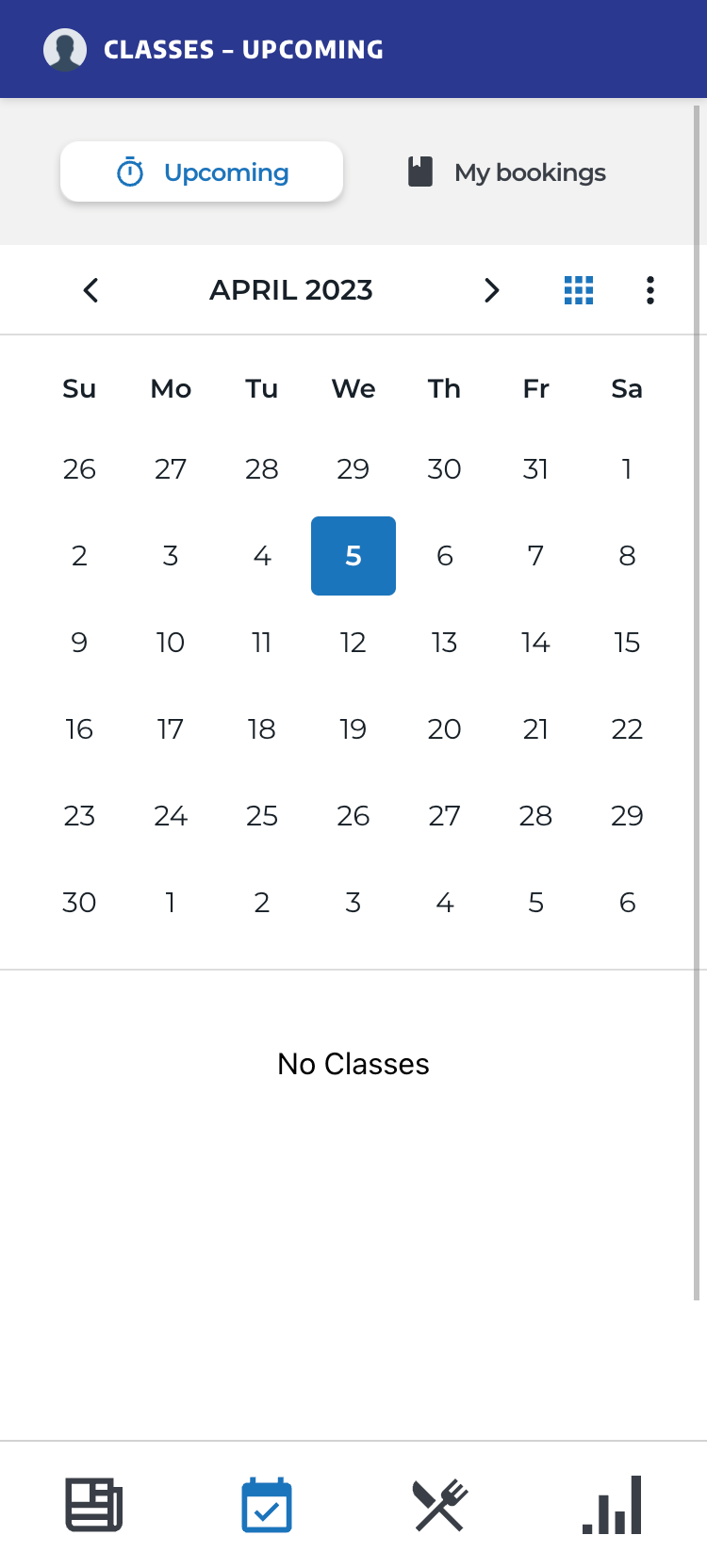Select the calendar check icon in bottom bar
The height and width of the screenshot is (1568, 707).
pyautogui.click(x=267, y=1505)
